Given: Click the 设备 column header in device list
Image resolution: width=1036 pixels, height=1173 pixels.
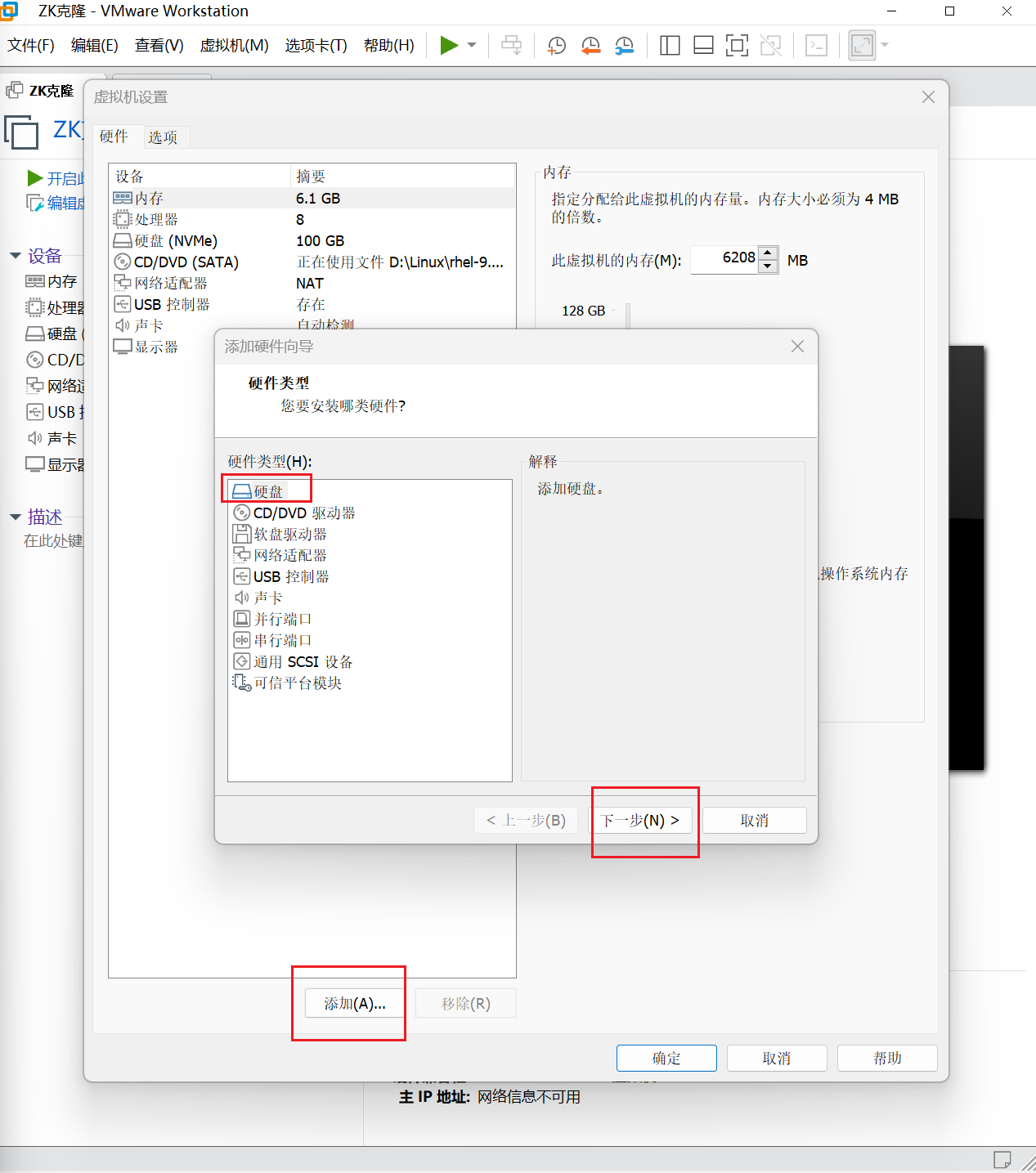Looking at the screenshot, I should point(200,176).
